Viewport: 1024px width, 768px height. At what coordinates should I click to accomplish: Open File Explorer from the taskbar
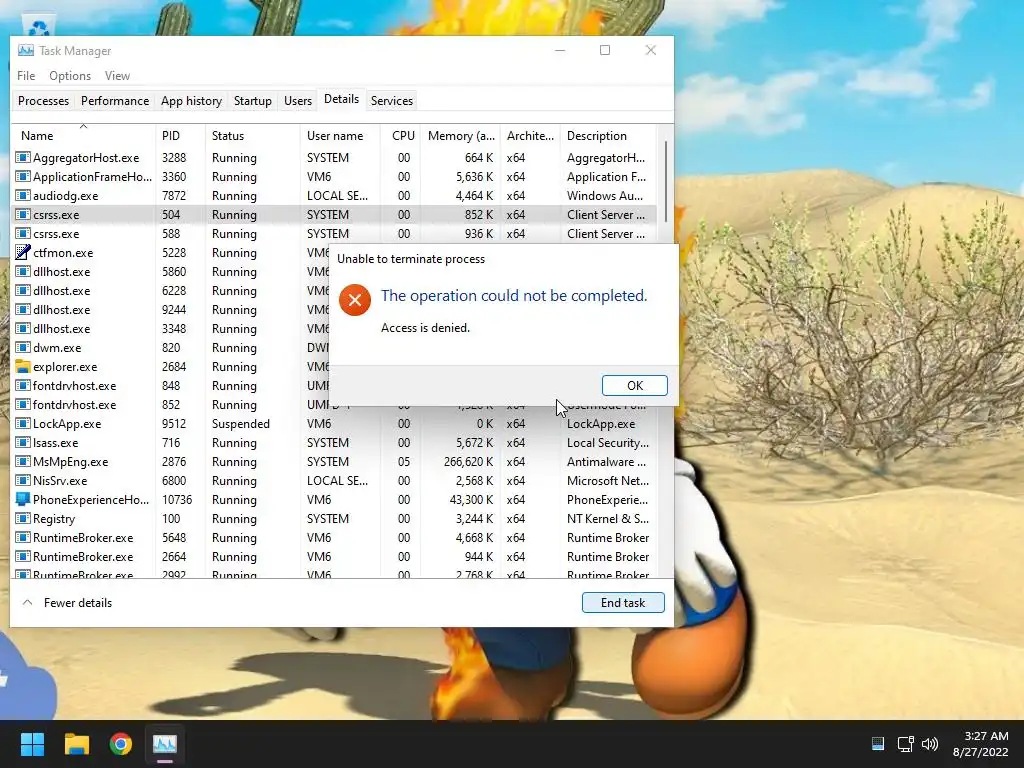[76, 744]
